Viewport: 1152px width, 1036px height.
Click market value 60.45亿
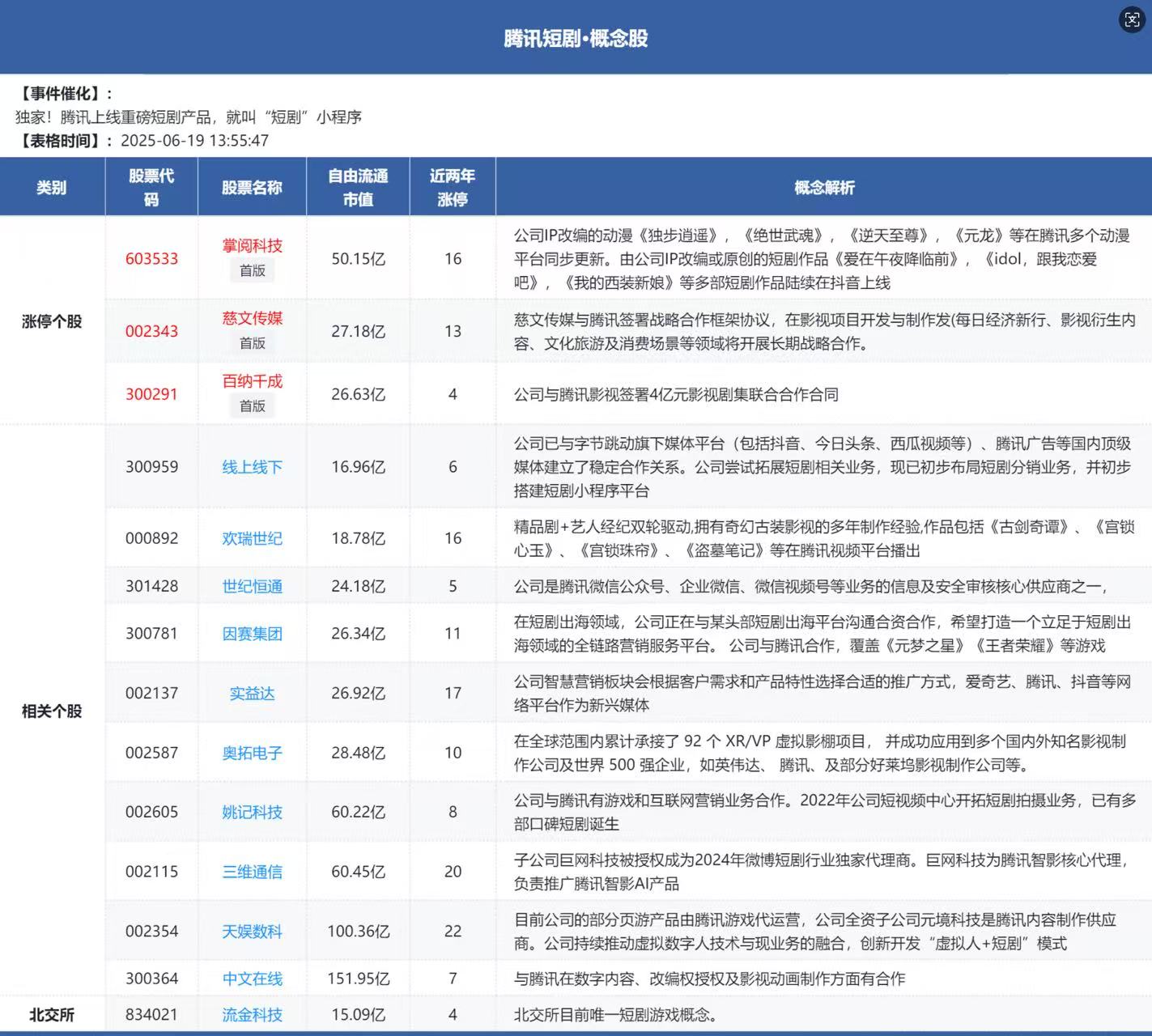click(x=358, y=872)
